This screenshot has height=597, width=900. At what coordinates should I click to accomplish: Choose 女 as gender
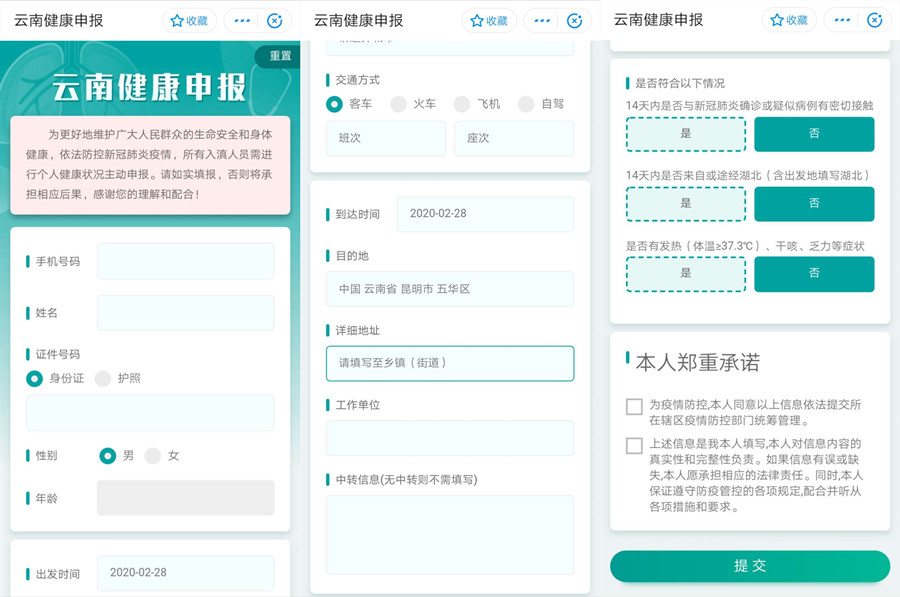pos(153,455)
